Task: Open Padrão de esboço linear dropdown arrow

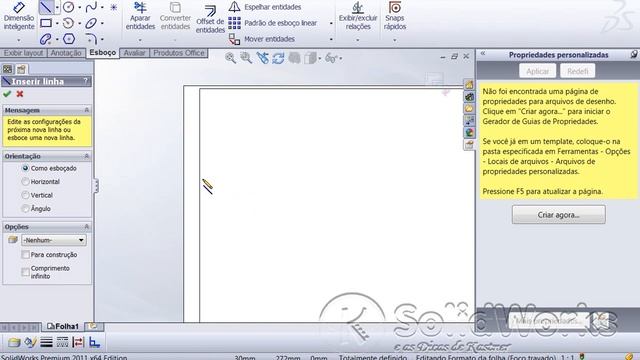Action: click(331, 23)
